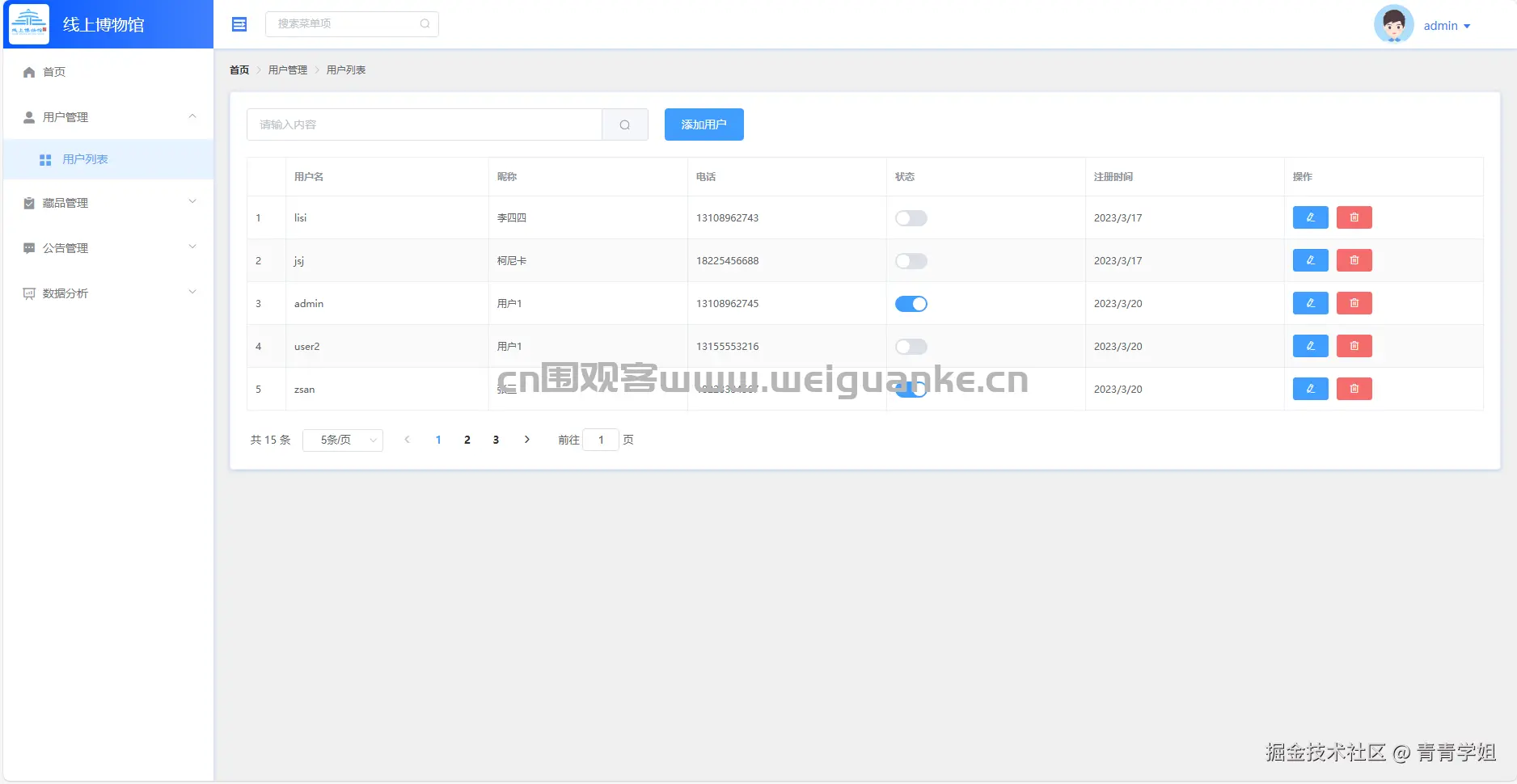Click the 用户管理 user icon
Screen dimensions: 1517x784
28,116
